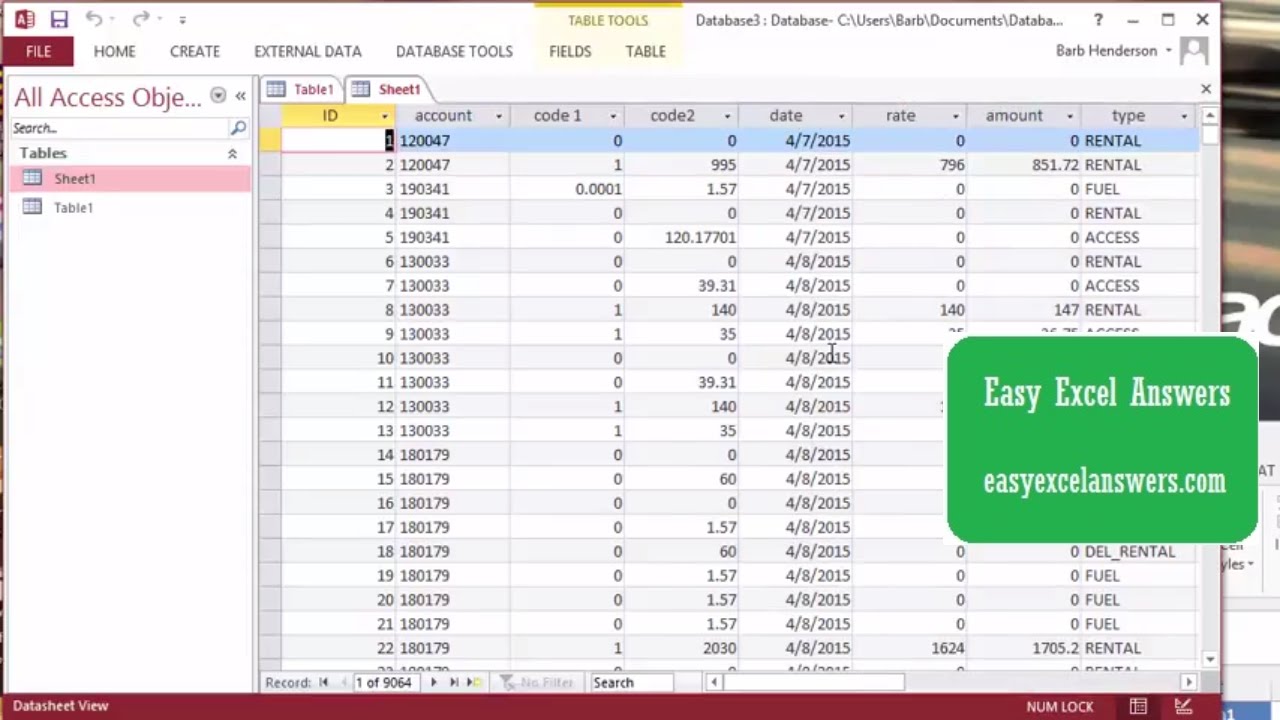This screenshot has width=1280, height=720.
Task: Collapse the Tables group in navigation pane
Action: pos(232,154)
